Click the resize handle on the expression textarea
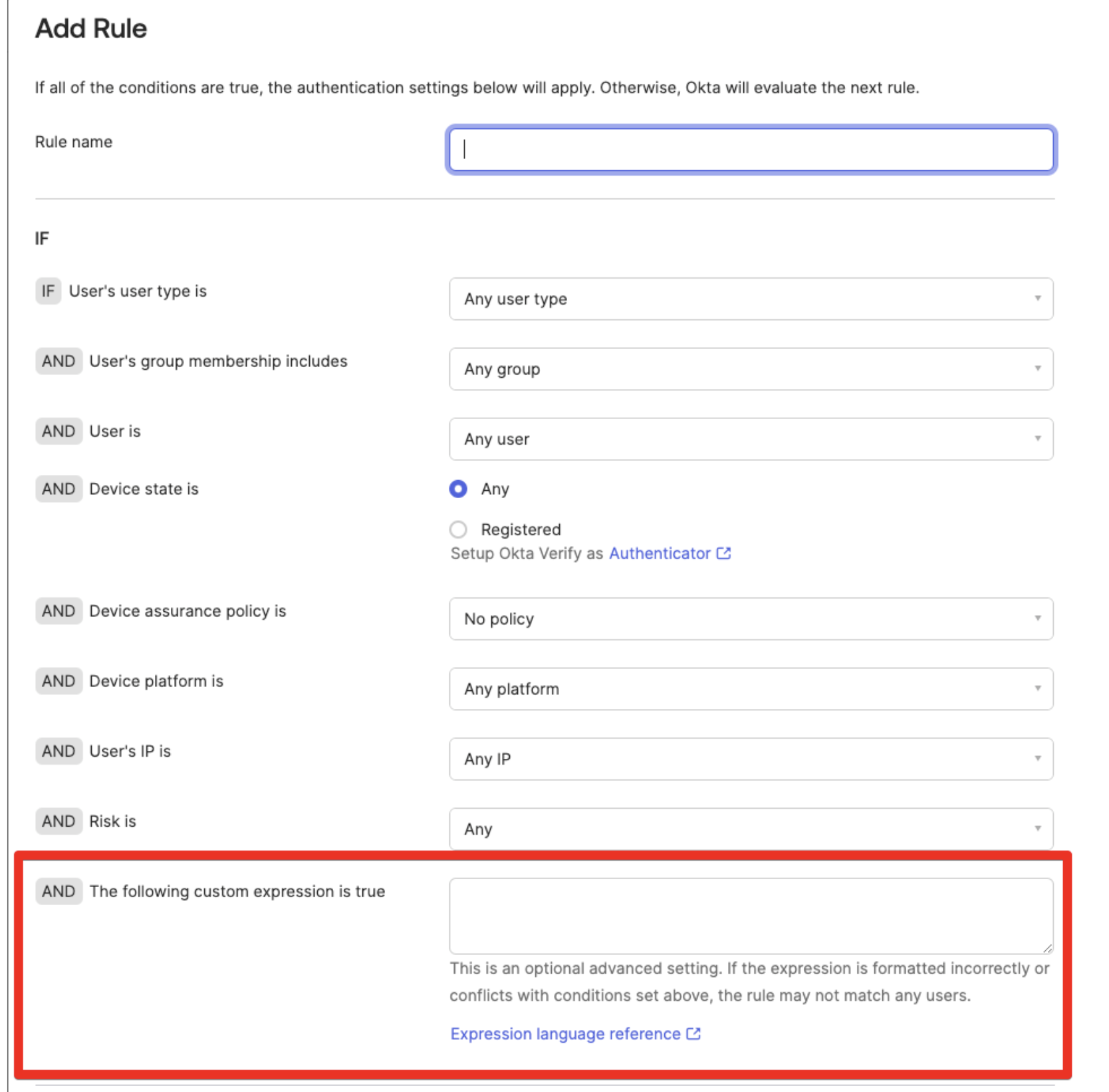This screenshot has height=1092, width=1109. coord(1048,947)
